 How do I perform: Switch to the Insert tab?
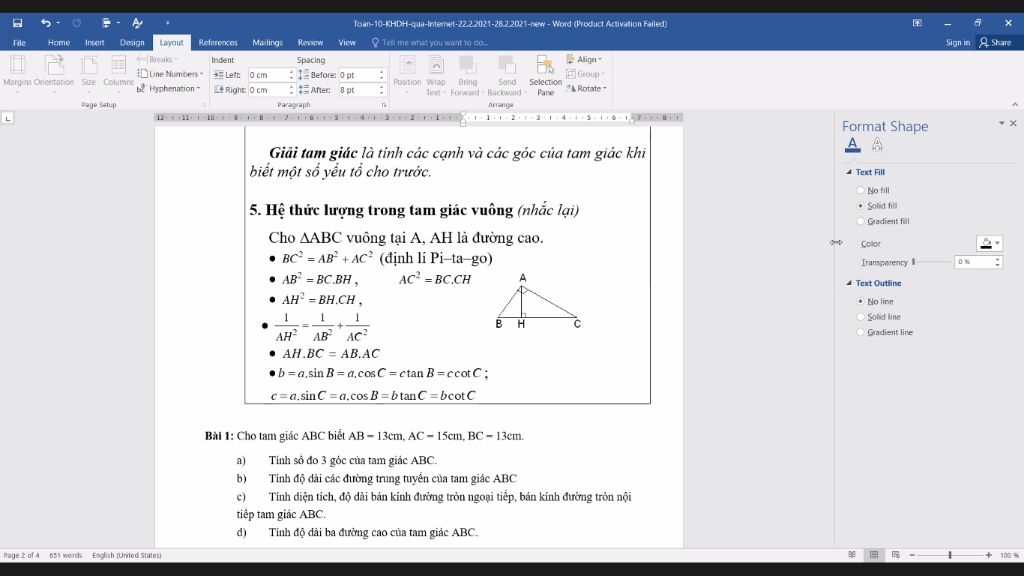coord(94,42)
